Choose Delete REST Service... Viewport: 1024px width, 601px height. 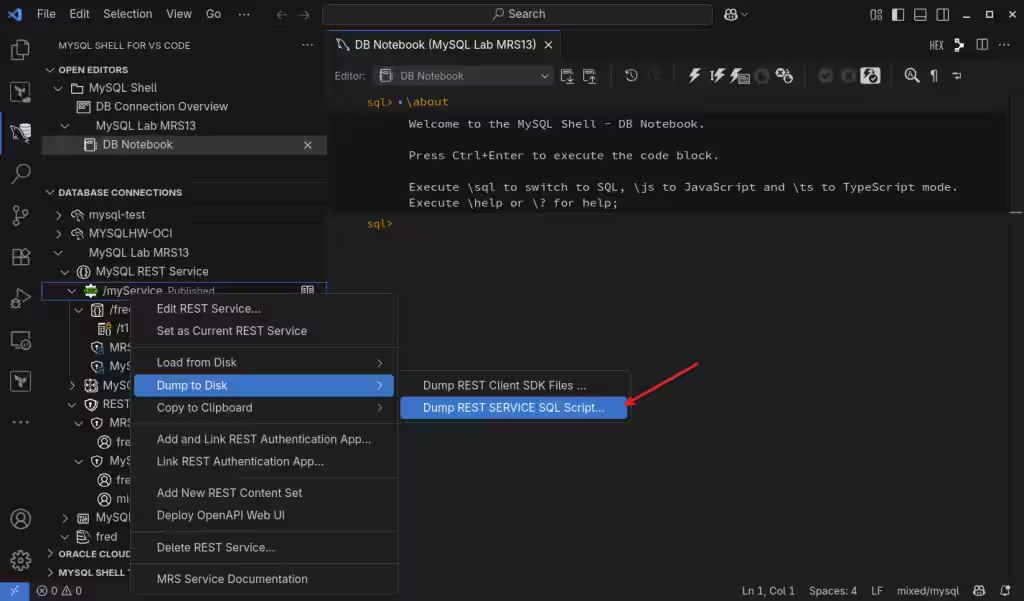264,547
